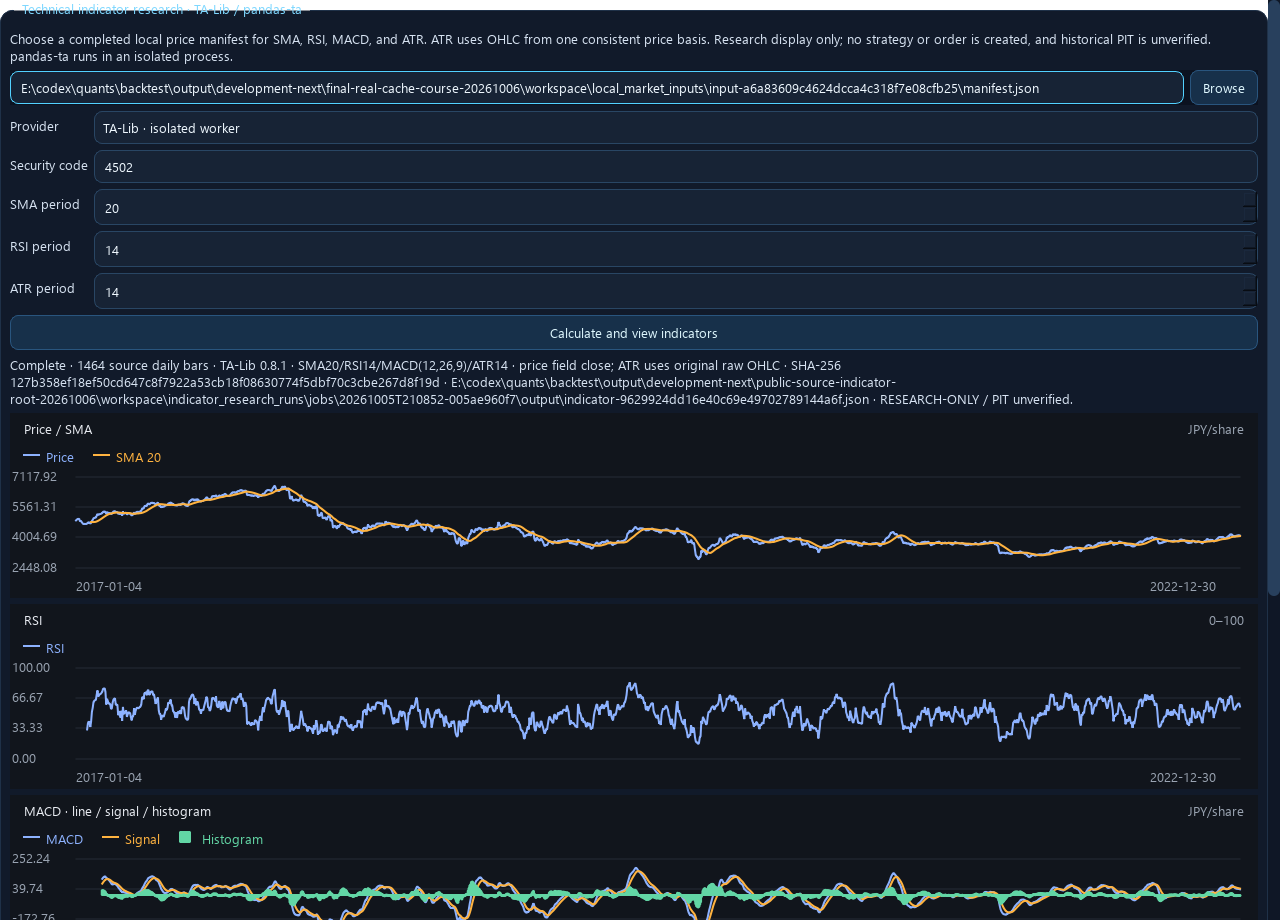The height and width of the screenshot is (920, 1280).
Task: Open the Provider TA-Lib dropdown
Action: pyautogui.click(x=675, y=128)
